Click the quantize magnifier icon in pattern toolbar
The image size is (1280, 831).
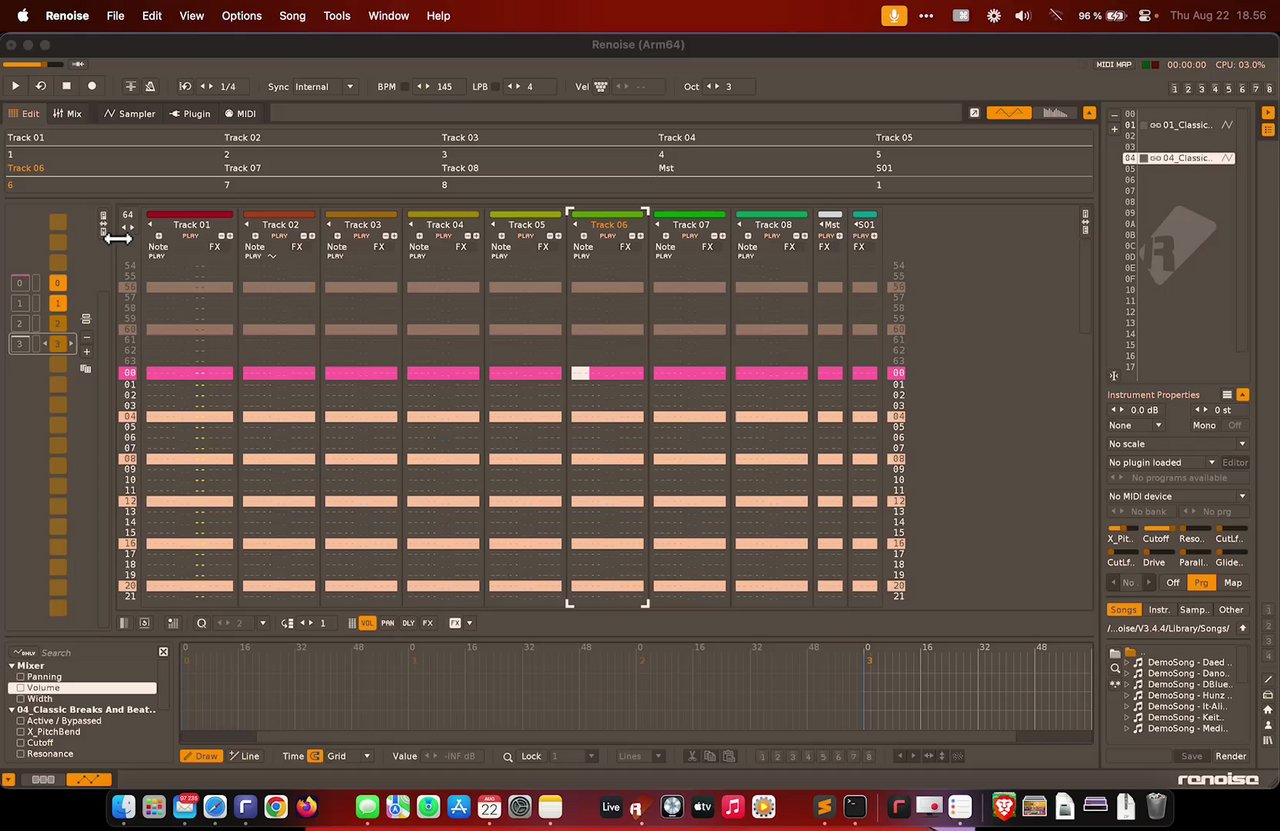(201, 623)
